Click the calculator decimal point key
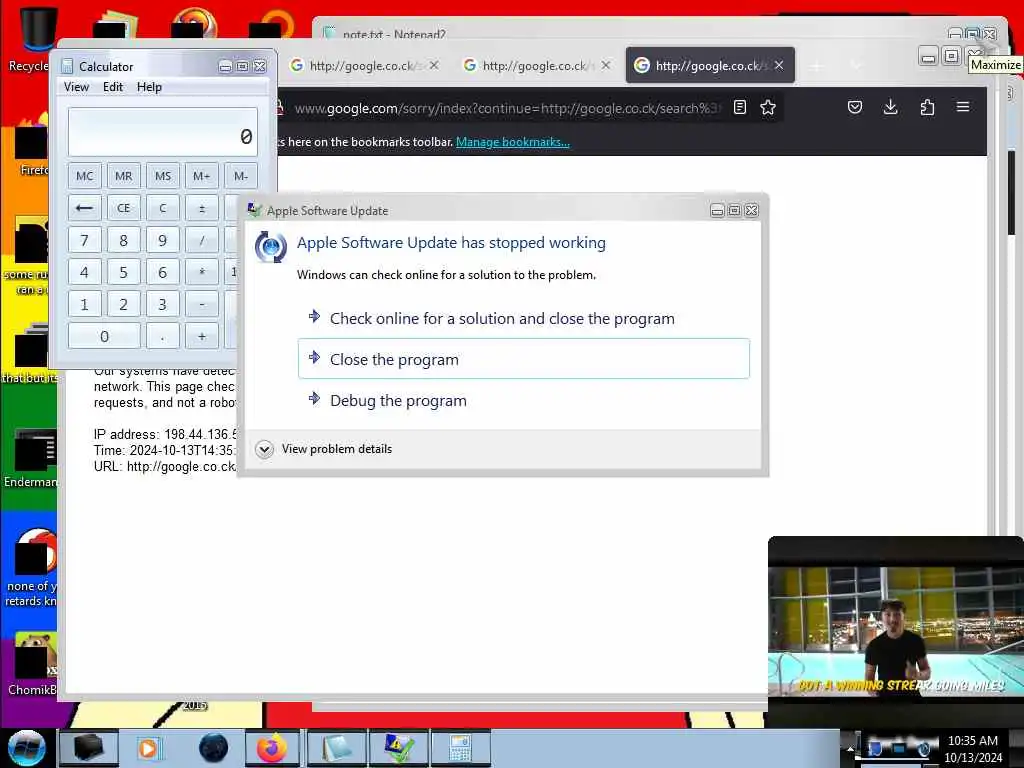Viewport: 1024px width, 768px height. pos(163,336)
